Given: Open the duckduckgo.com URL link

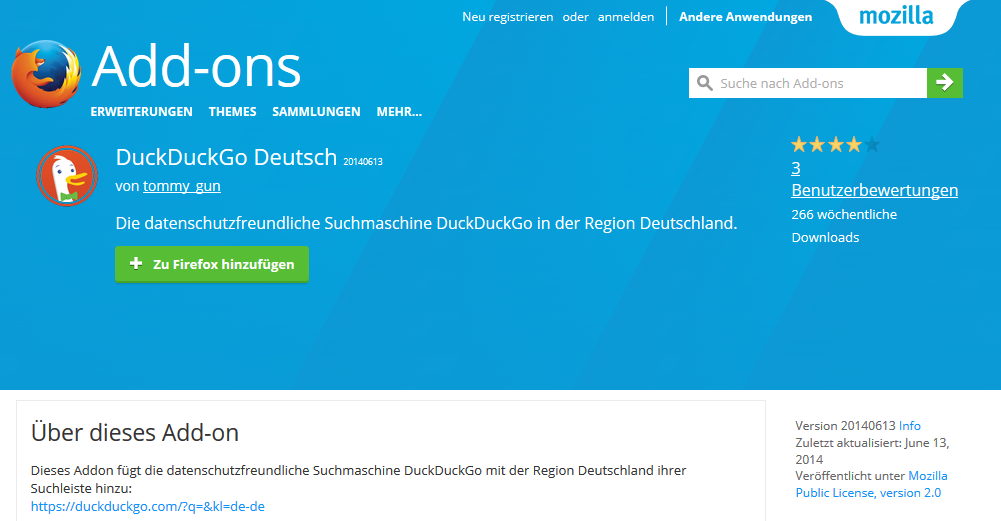Looking at the screenshot, I should [x=147, y=506].
